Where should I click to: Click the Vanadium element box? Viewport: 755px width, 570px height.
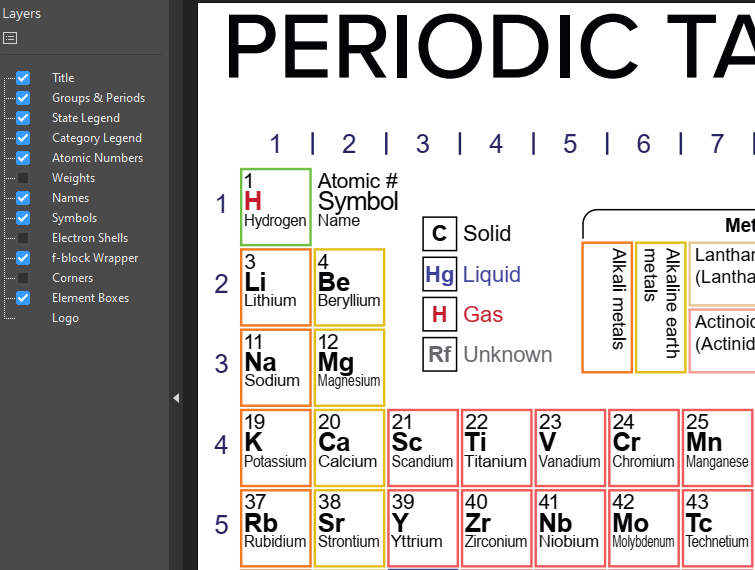click(x=570, y=448)
